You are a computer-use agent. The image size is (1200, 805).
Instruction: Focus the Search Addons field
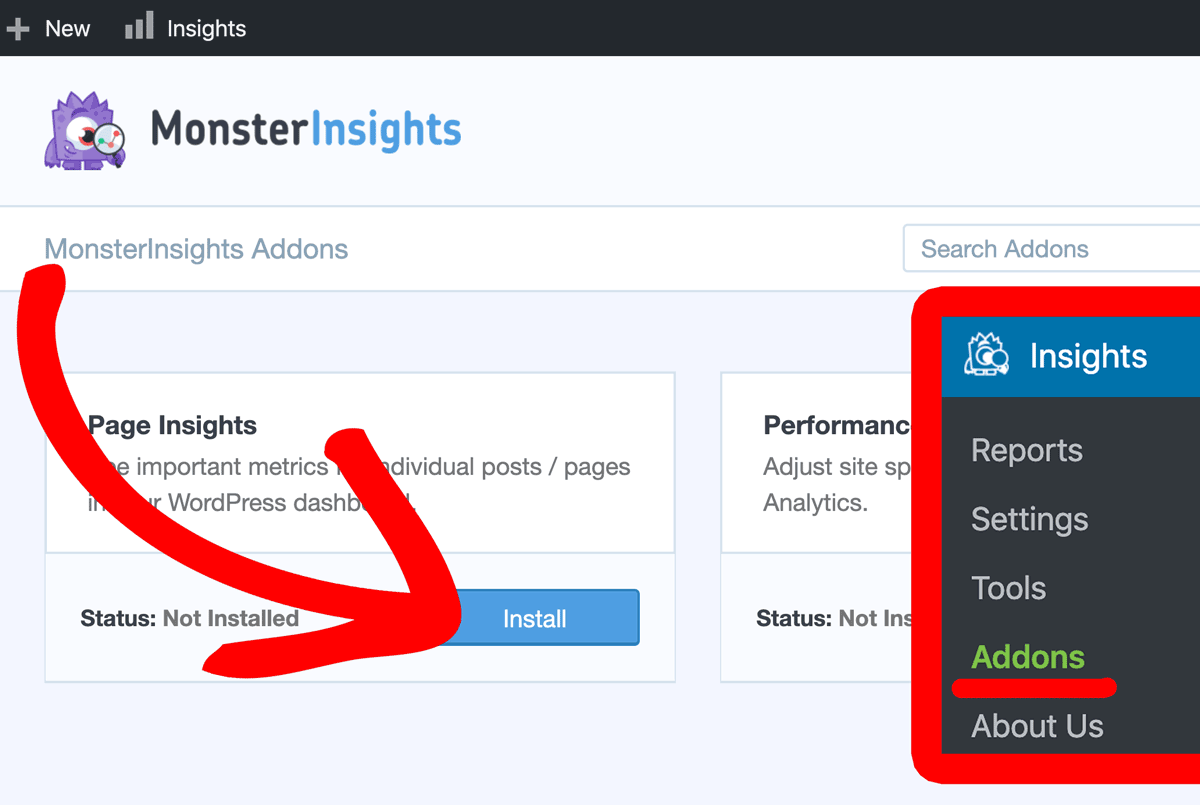tap(1051, 248)
